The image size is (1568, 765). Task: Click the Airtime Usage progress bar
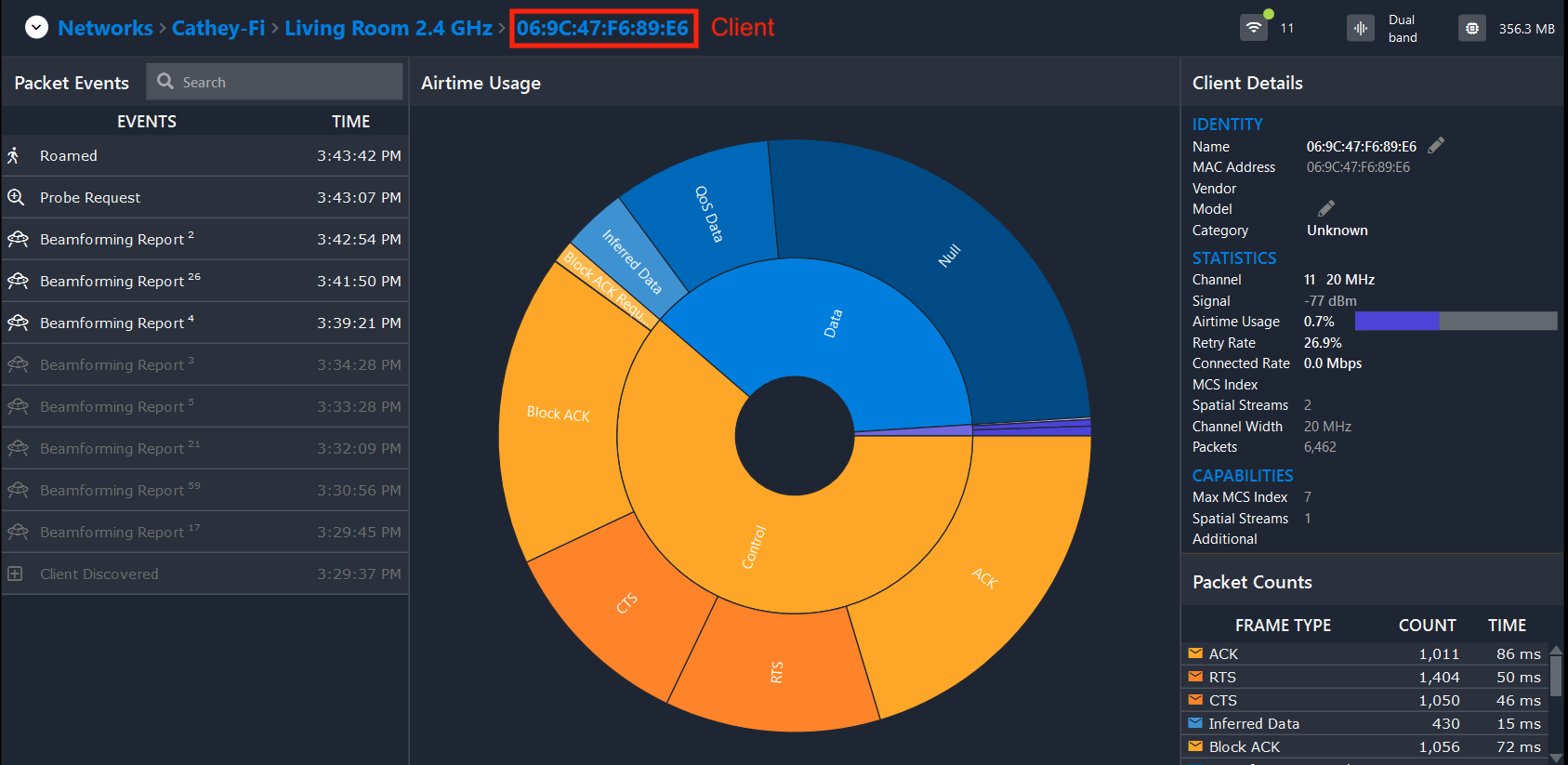[x=1456, y=321]
